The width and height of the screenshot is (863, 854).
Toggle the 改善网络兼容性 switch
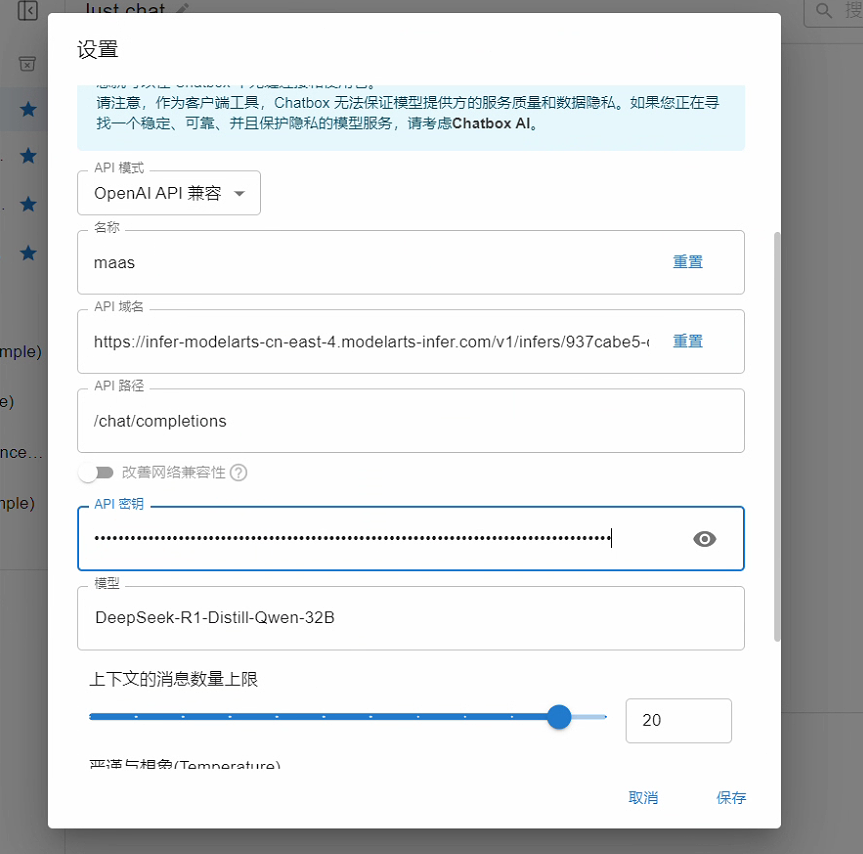click(x=96, y=473)
